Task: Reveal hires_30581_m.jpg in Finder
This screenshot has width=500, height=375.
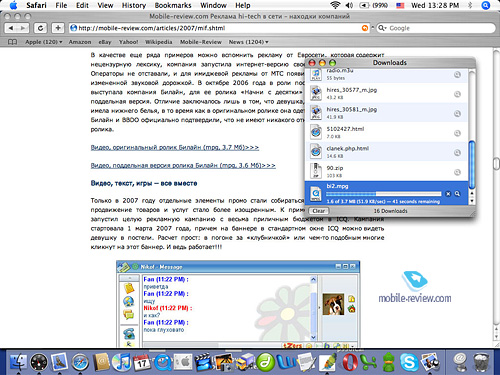Action: tap(457, 113)
